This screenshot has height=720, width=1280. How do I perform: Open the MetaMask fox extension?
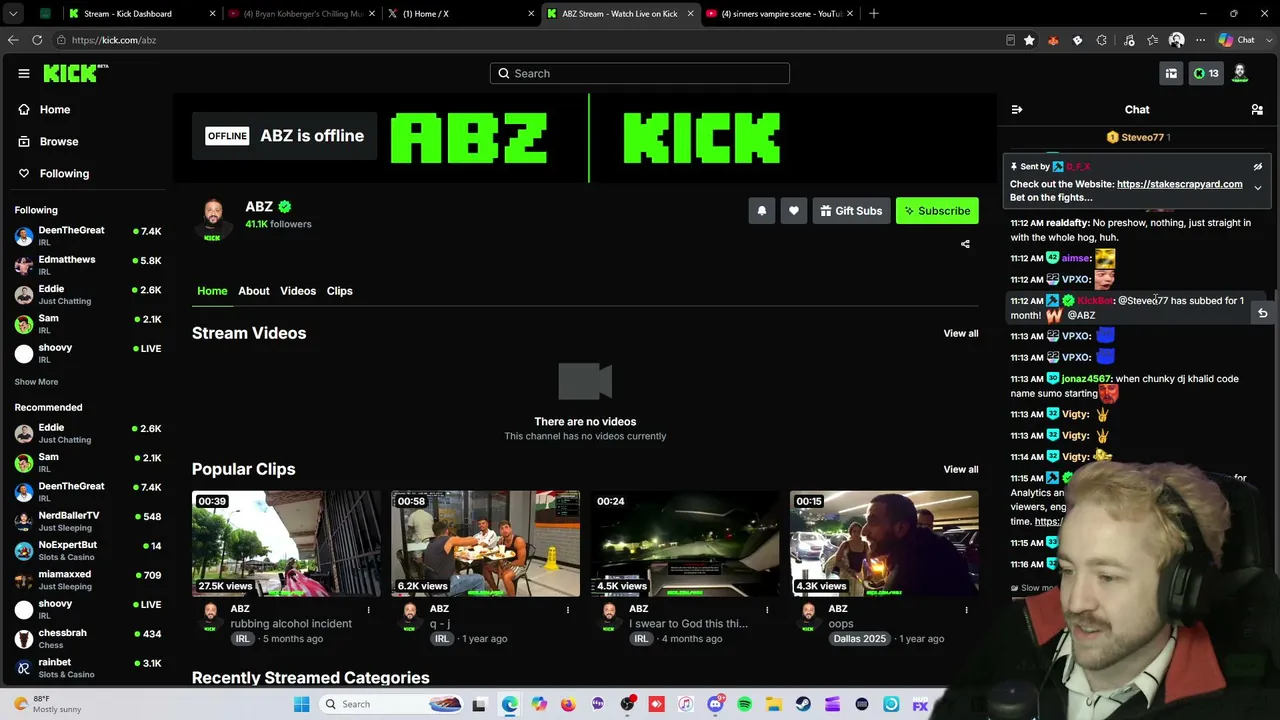coord(1053,40)
